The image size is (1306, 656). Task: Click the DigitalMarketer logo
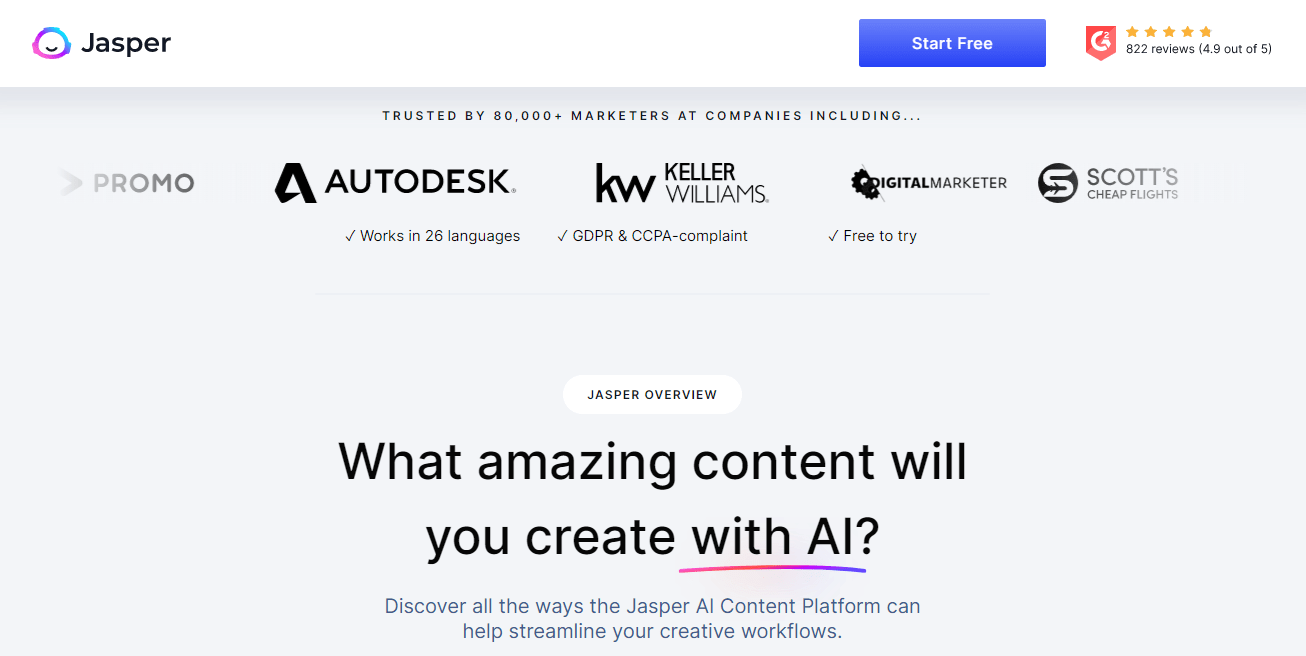pos(929,182)
